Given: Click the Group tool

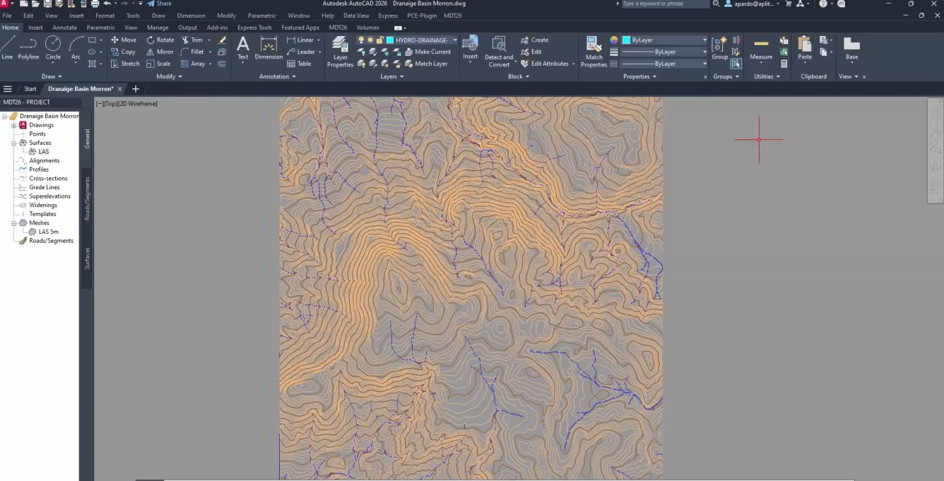Looking at the screenshot, I should (x=719, y=48).
